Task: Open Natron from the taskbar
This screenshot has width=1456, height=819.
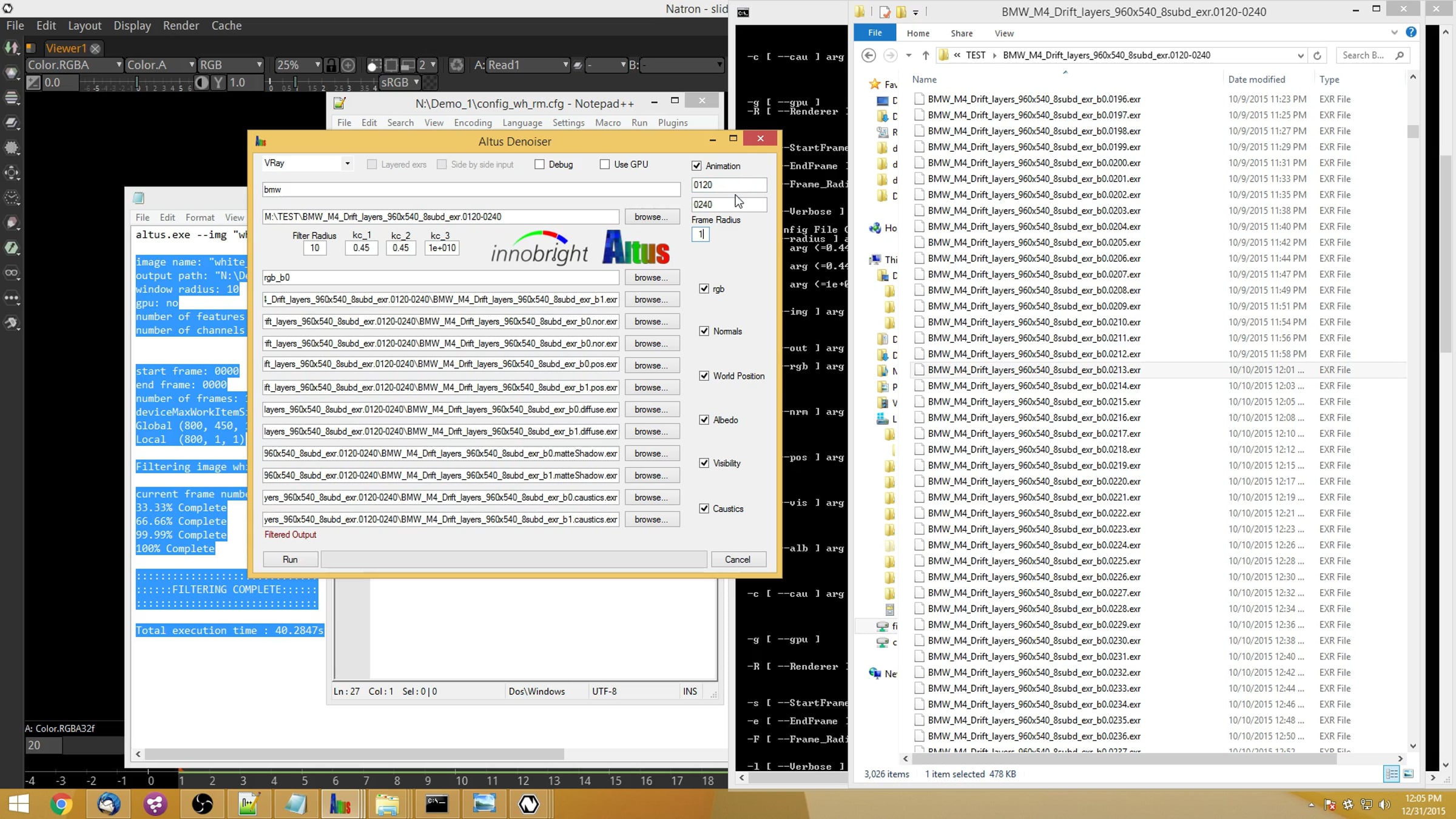Action: pos(528,804)
